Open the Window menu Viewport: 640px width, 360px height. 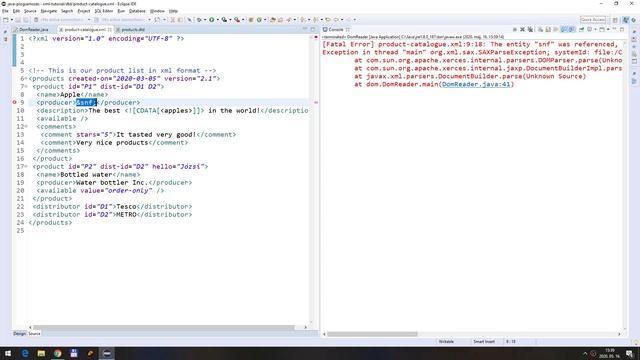coord(157,11)
